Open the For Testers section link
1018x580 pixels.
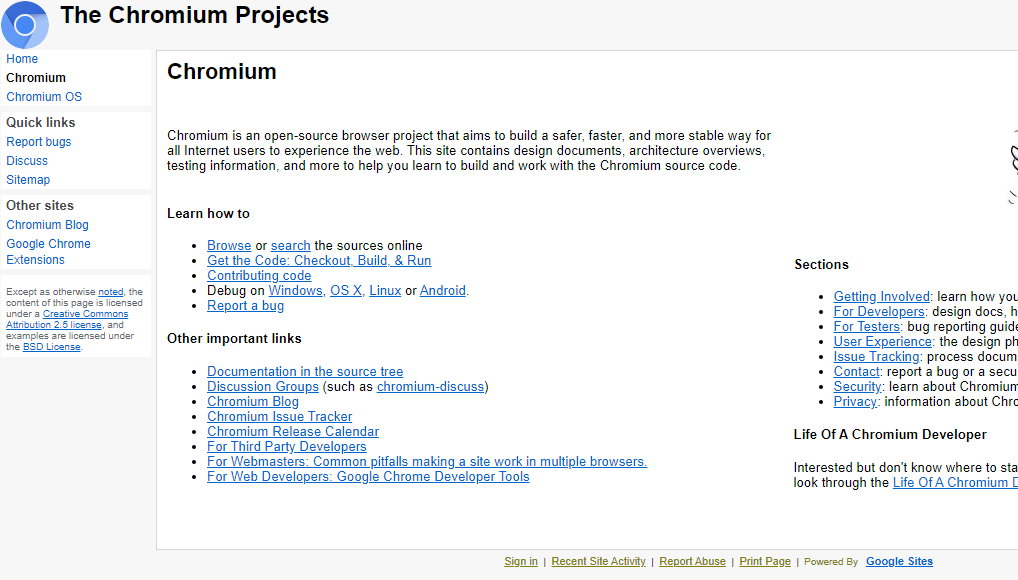point(867,326)
